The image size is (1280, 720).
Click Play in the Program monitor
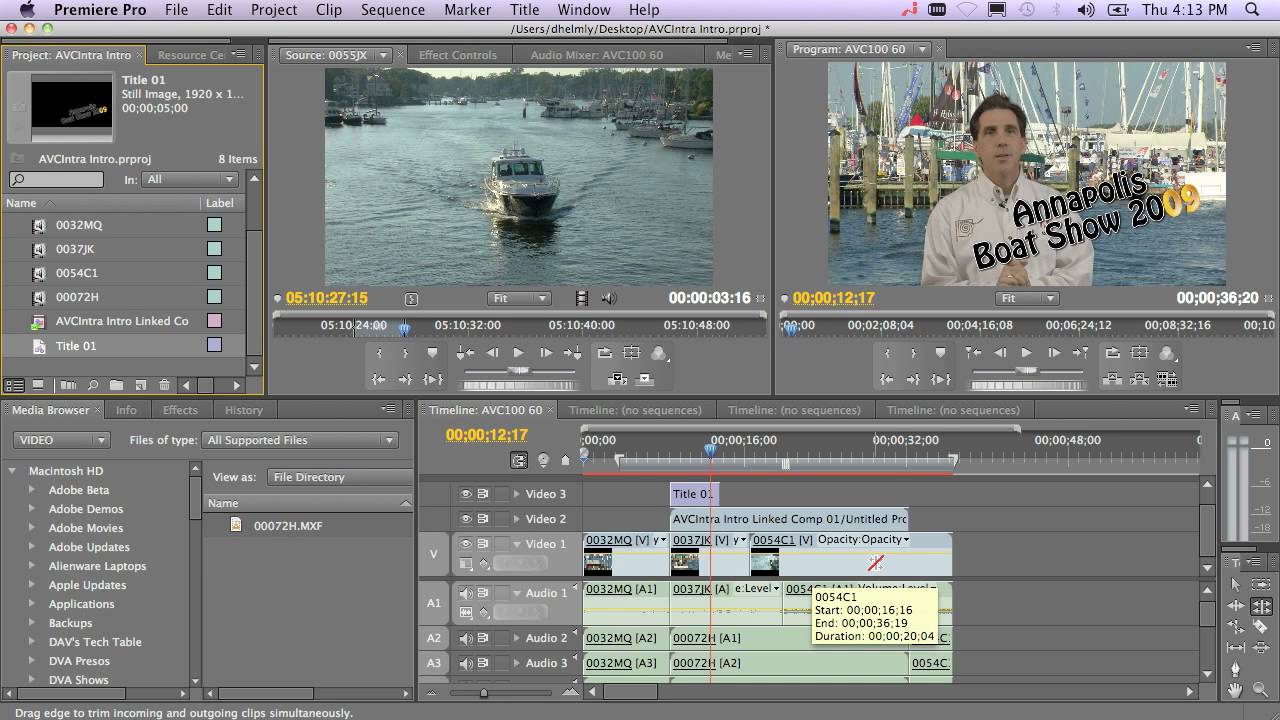[x=1026, y=353]
